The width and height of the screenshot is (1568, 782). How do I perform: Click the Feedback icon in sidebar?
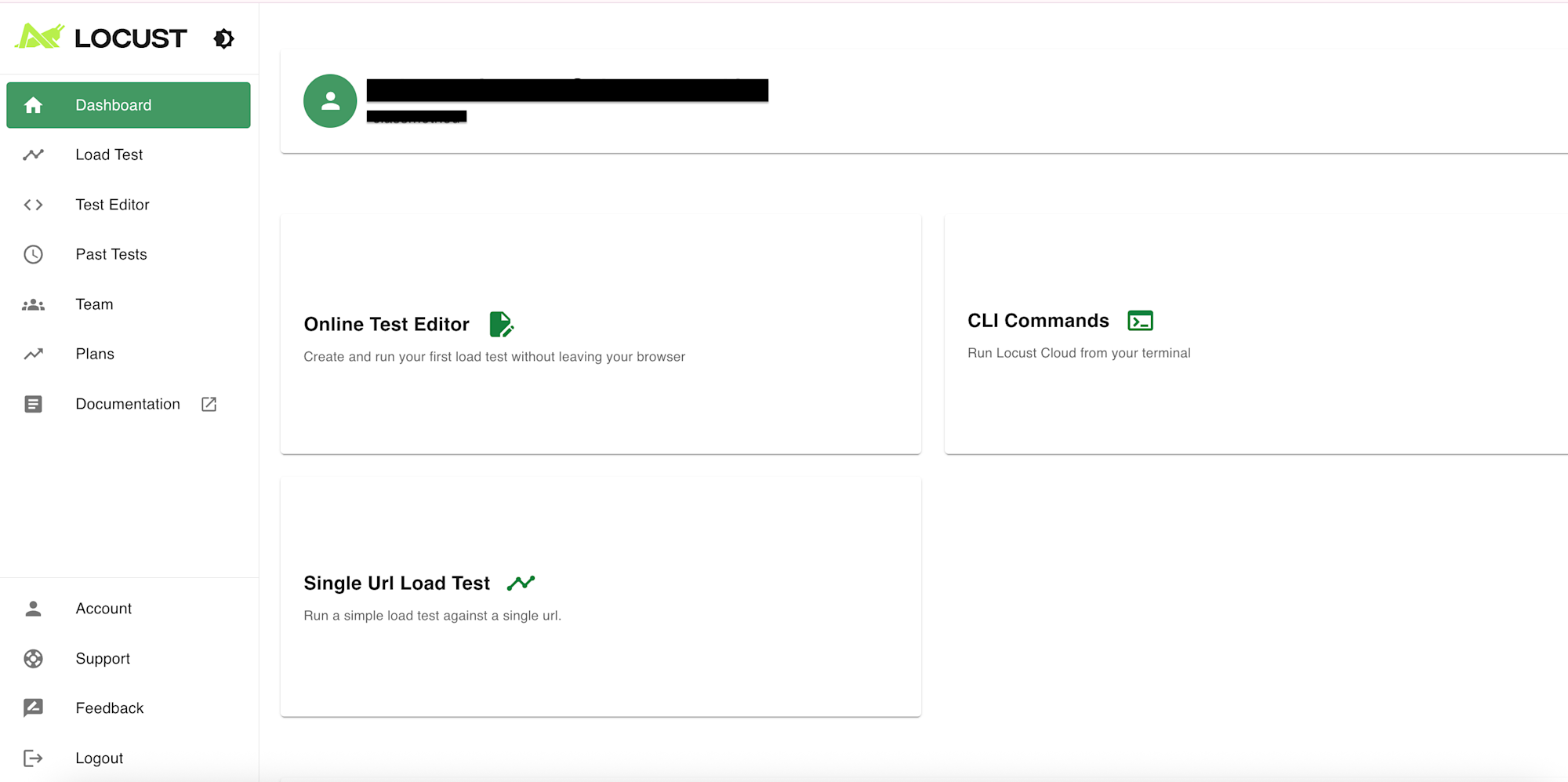pos(33,708)
